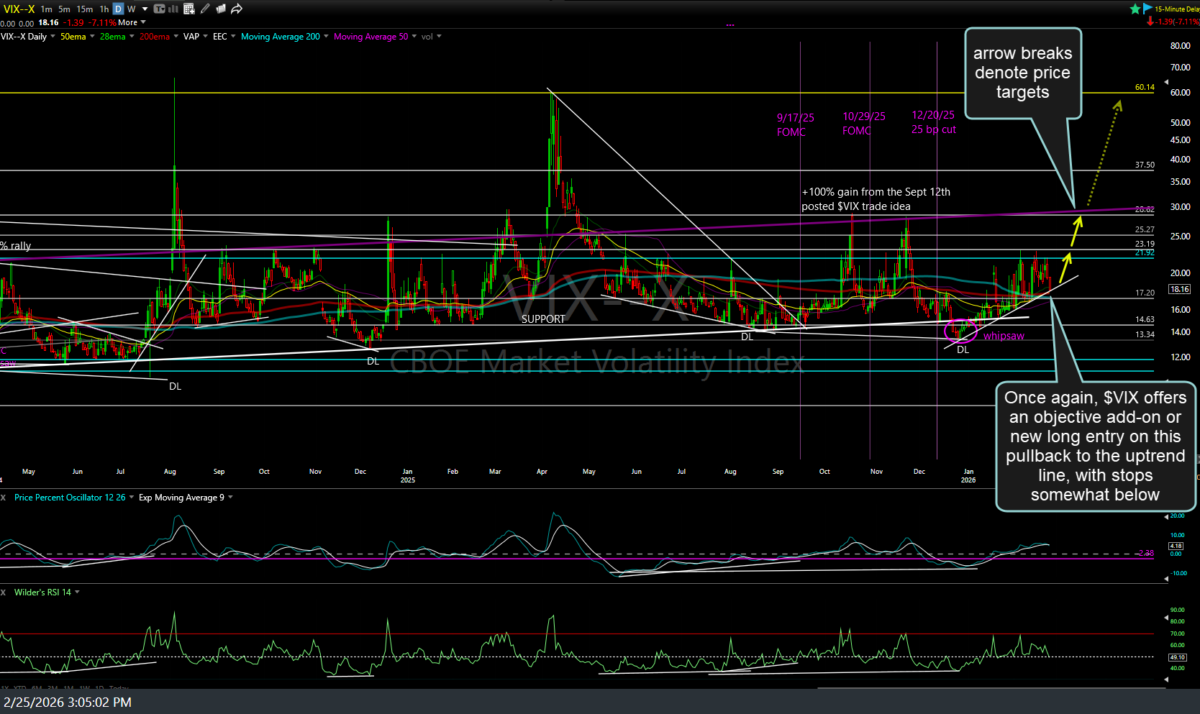Switch to the Weekly (W) timeframe

(131, 8)
